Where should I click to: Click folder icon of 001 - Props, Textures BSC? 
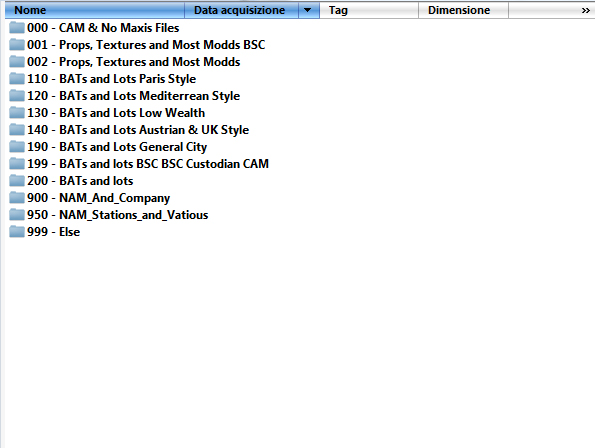click(17, 45)
